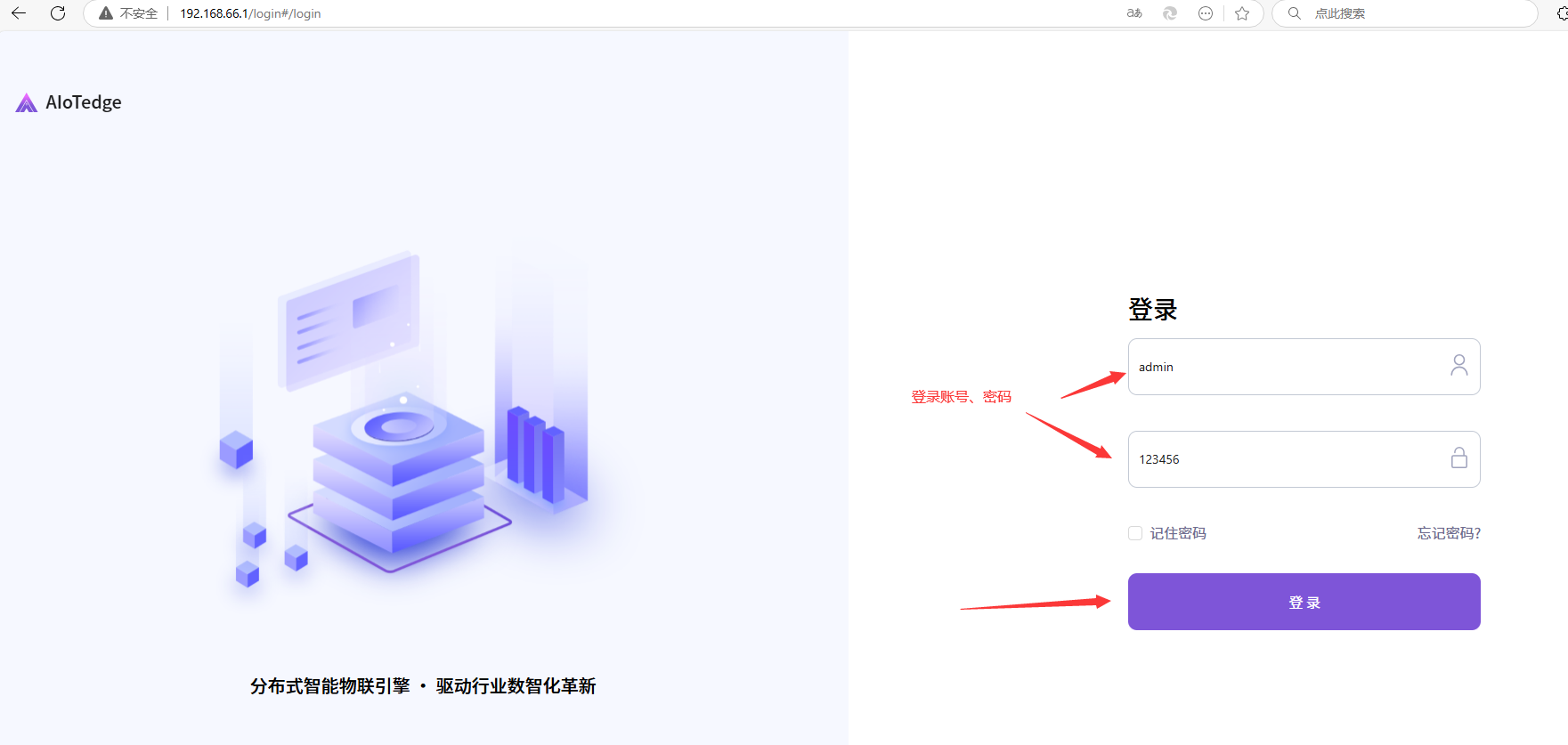1568x745 pixels.
Task: Open the more options ellipsis icon
Action: 1206,13
